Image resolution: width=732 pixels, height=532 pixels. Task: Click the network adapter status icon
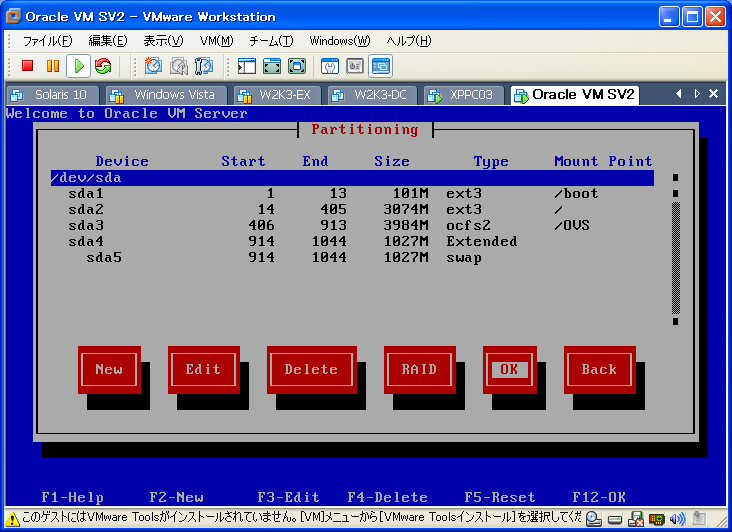pos(656,519)
